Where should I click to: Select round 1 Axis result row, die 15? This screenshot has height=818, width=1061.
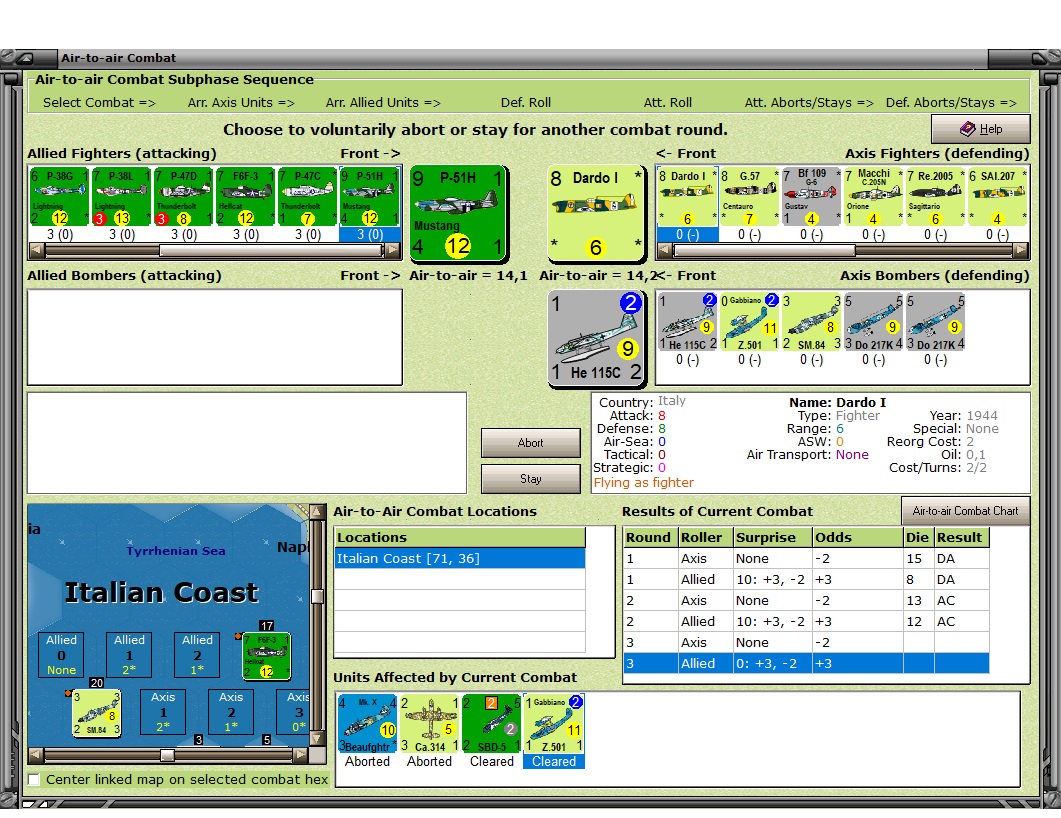[806, 559]
